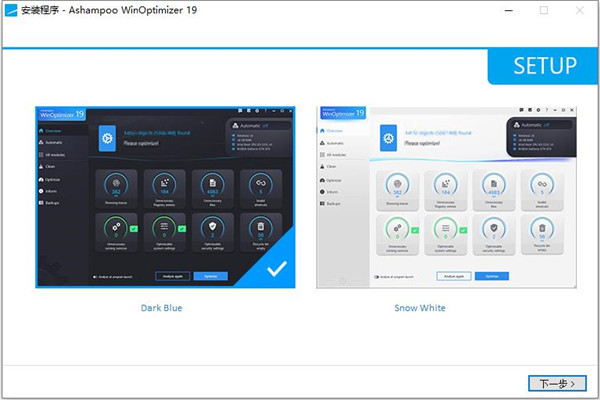Toggle Analyze at program launch in the Snow White preview
Image resolution: width=600 pixels, height=400 pixels.
377,277
